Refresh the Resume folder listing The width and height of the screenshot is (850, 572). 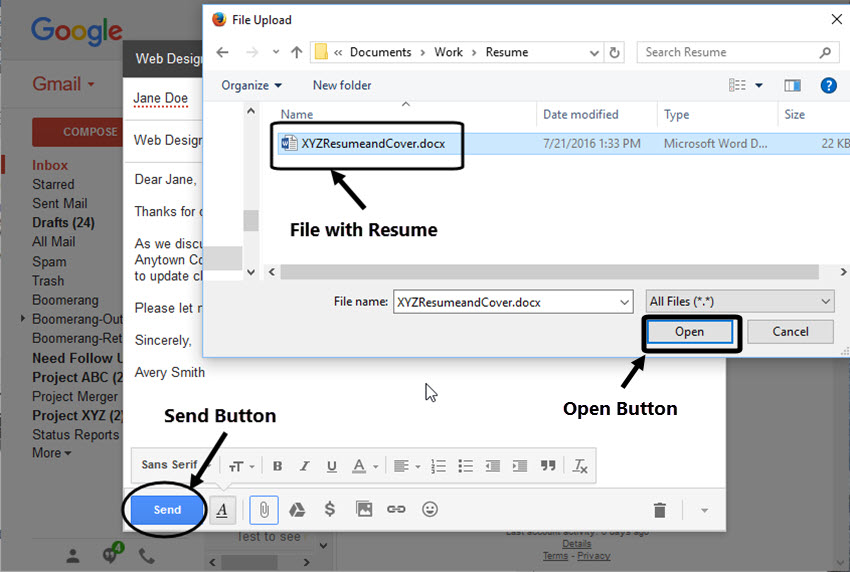614,52
